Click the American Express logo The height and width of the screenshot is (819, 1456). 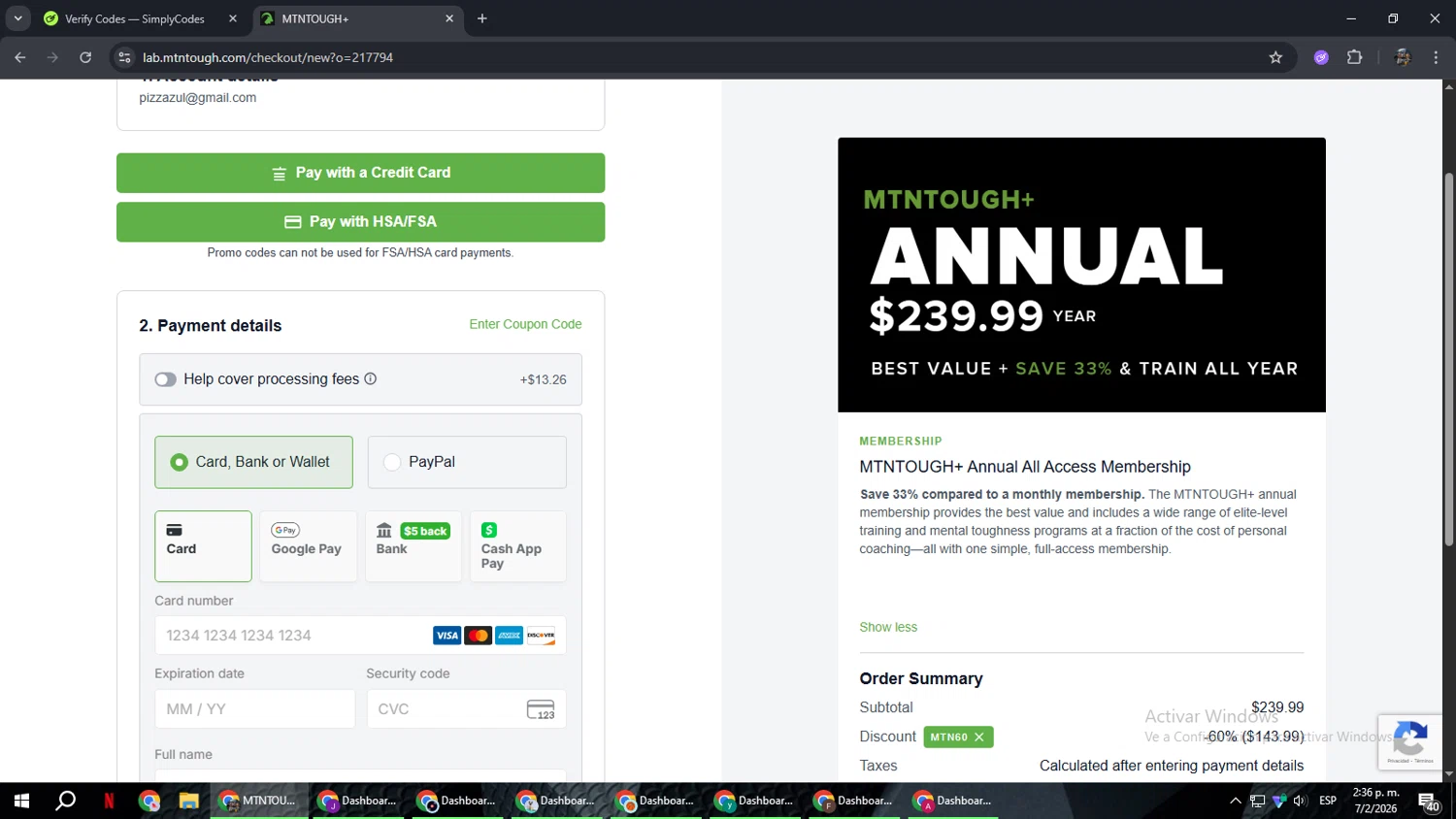pos(510,636)
